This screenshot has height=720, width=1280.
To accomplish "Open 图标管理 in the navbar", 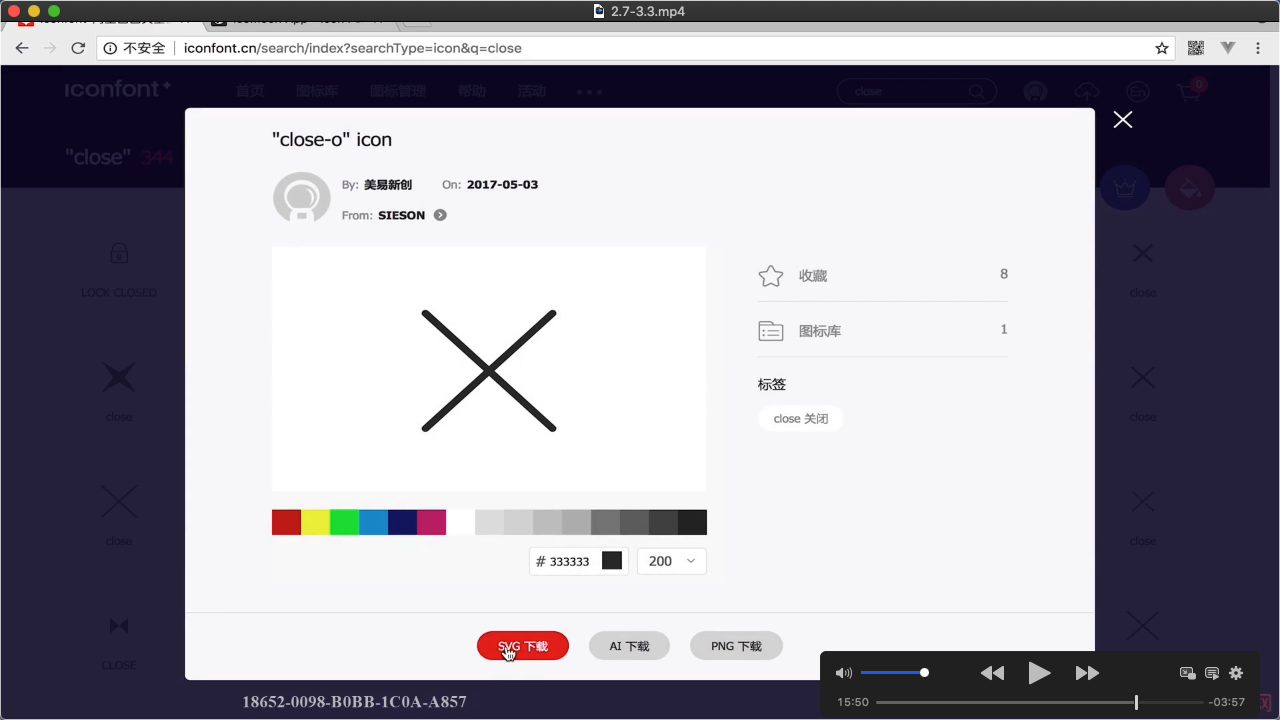I will tap(398, 91).
